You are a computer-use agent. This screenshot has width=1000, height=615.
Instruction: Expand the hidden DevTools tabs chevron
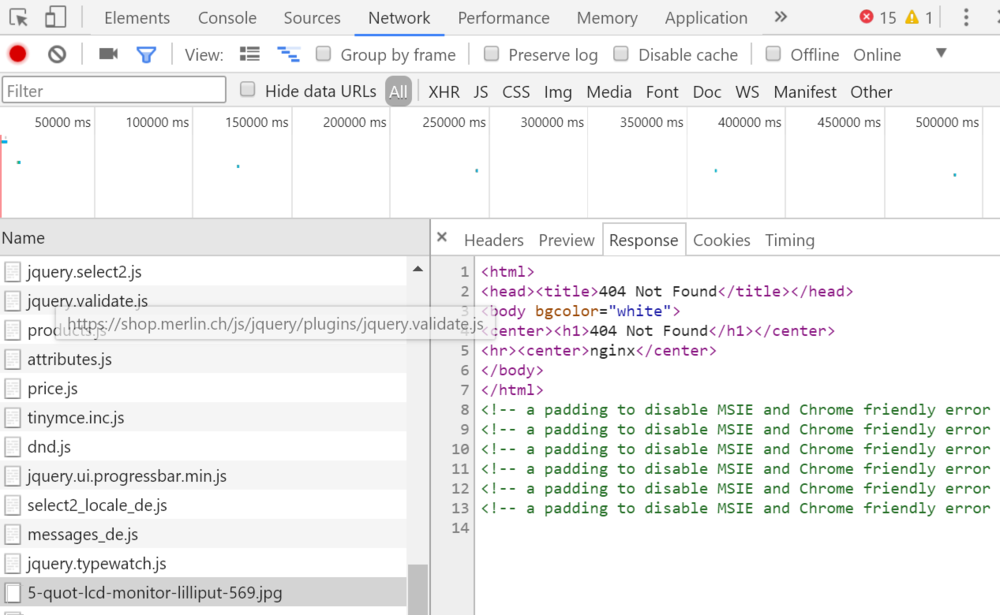coord(781,17)
